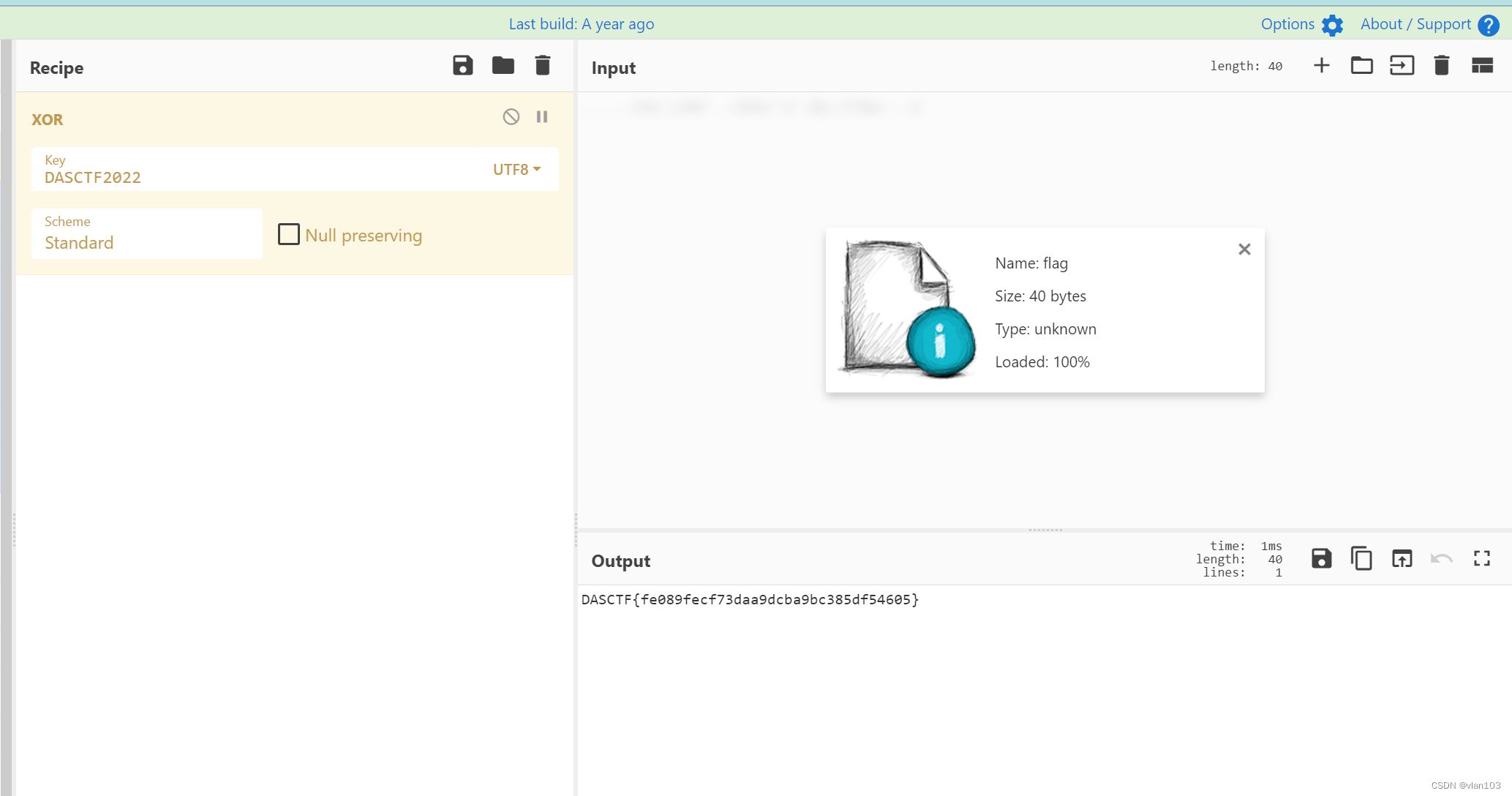Viewport: 1512px width, 796px height.
Task: Click the save recipe icon
Action: 462,66
